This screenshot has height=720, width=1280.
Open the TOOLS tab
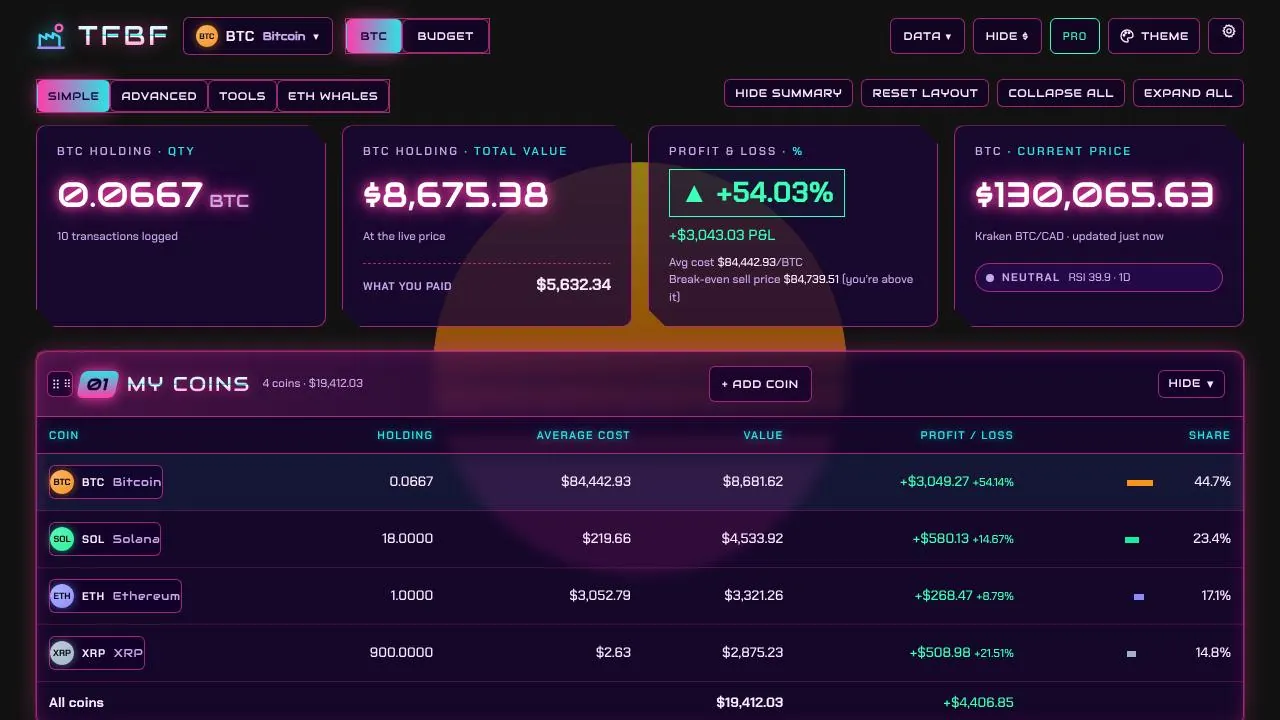click(242, 96)
